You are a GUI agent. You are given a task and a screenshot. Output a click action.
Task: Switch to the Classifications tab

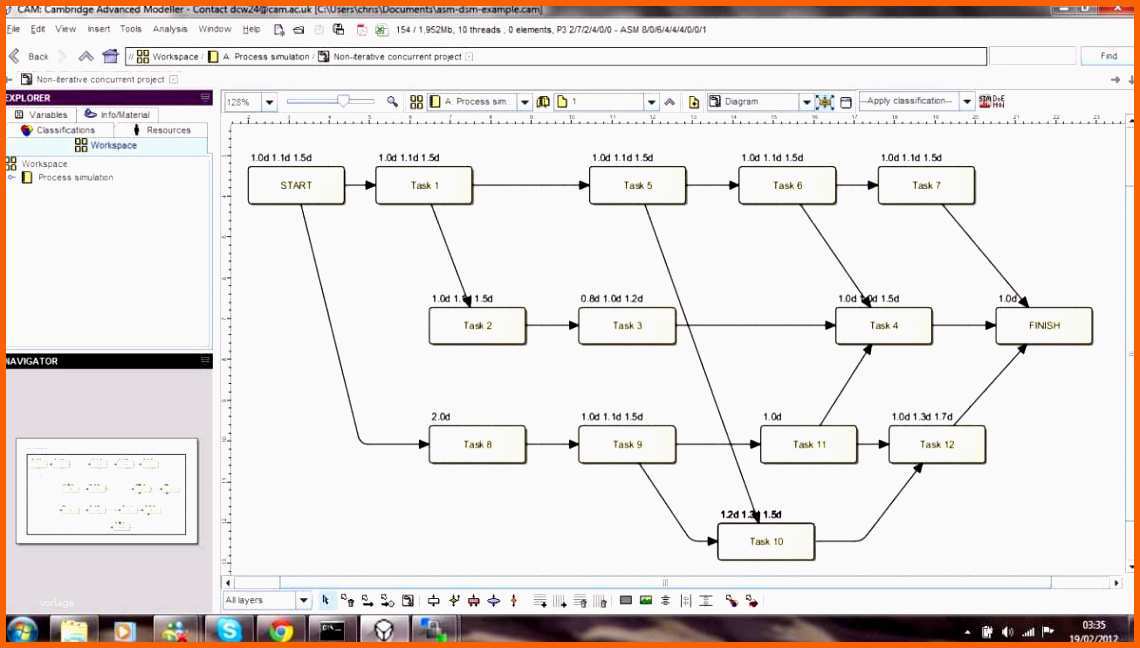60,130
